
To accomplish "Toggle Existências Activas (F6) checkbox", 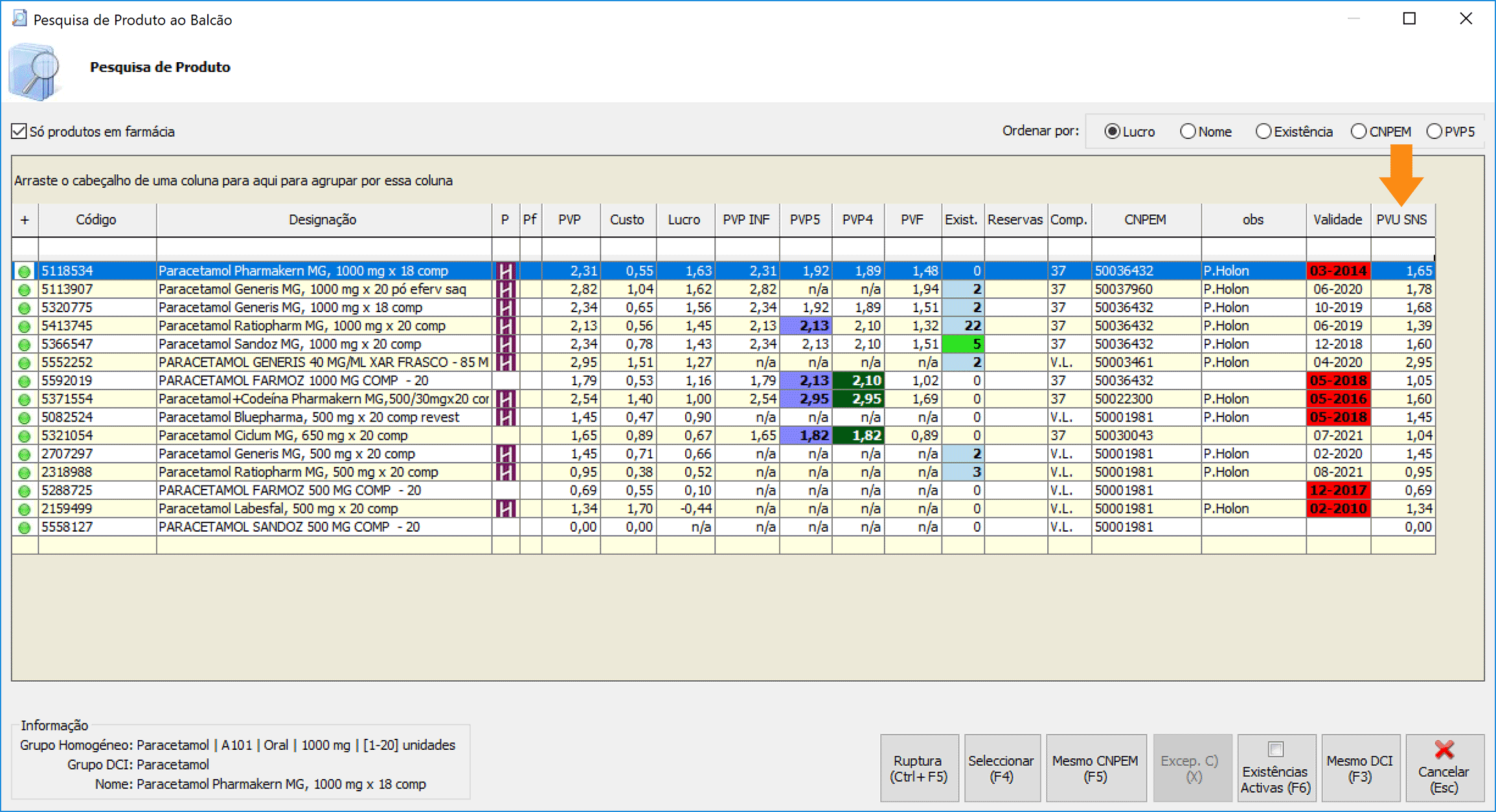I will coord(1275,750).
